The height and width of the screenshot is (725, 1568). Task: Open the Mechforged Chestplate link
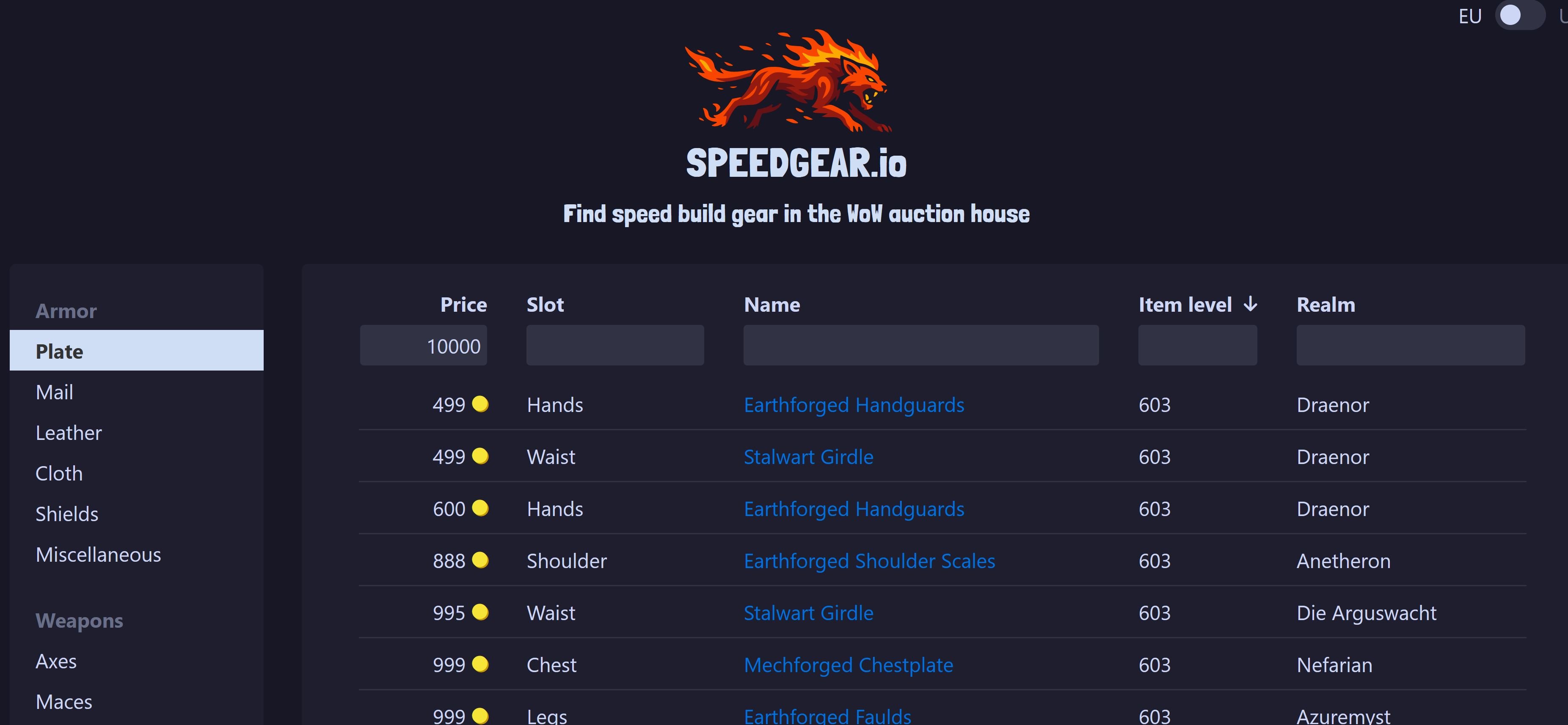click(x=849, y=665)
